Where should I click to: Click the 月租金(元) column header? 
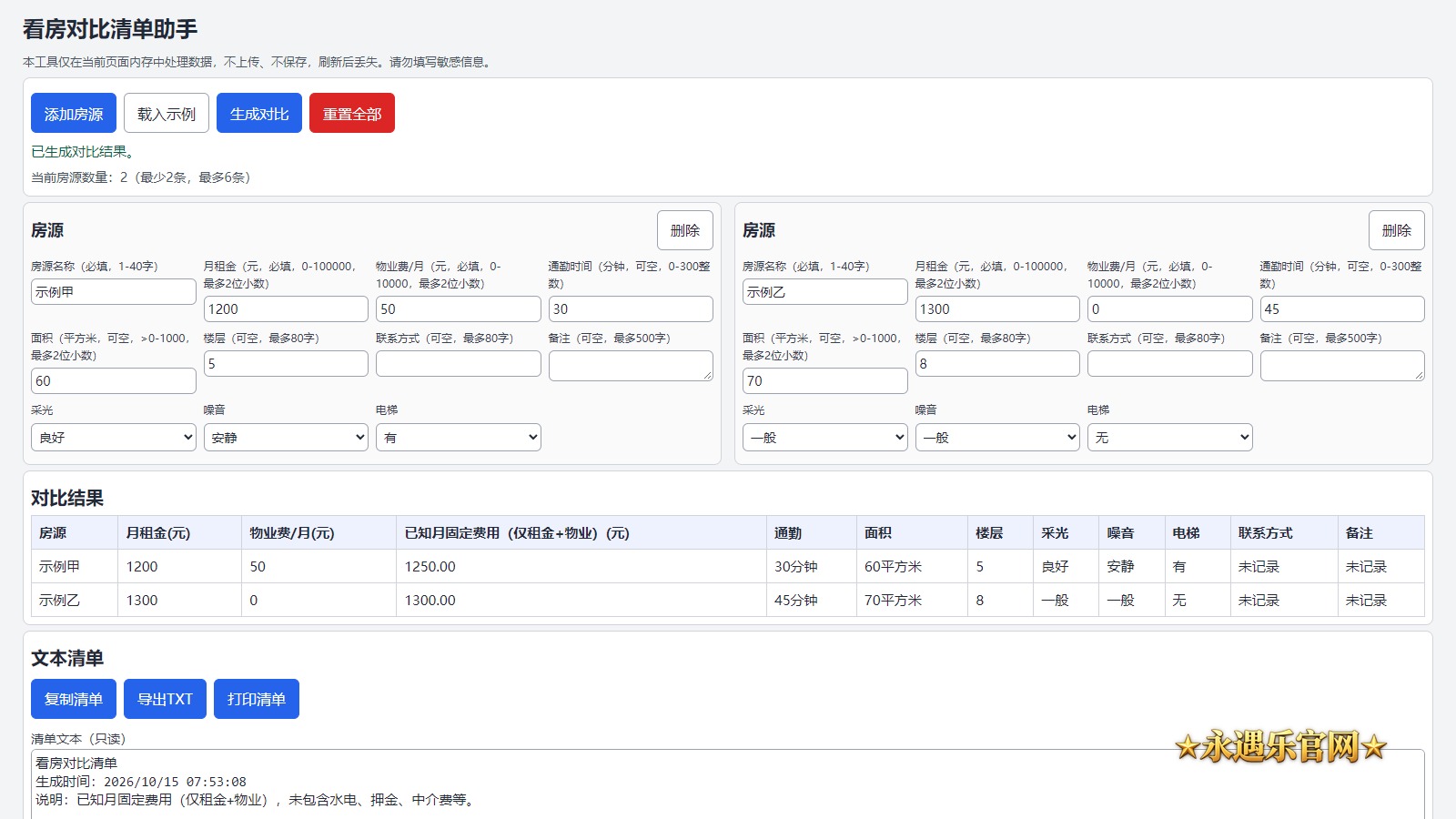point(179,533)
